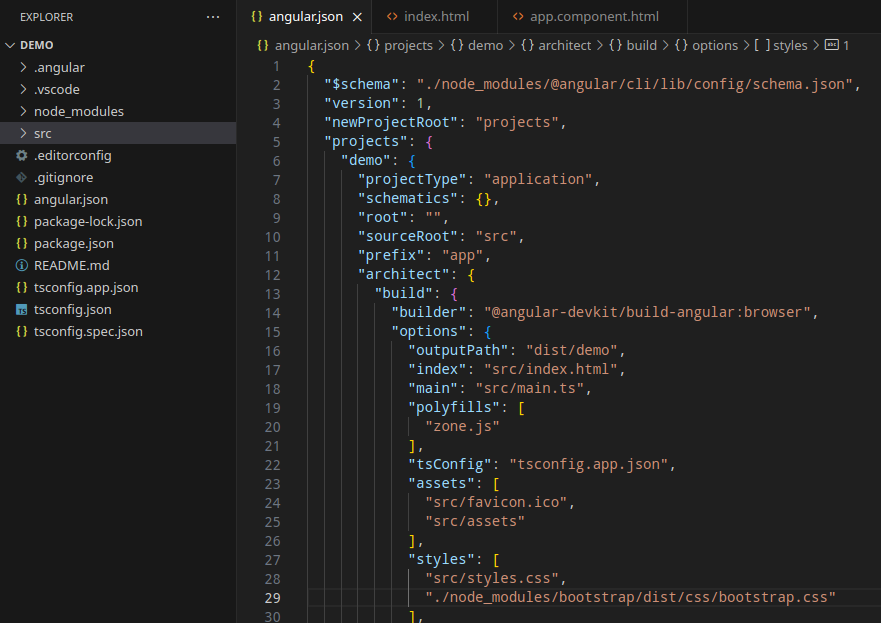Image resolution: width=881 pixels, height=623 pixels.
Task: Click the "prefix" key on line 11
Action: (390, 256)
